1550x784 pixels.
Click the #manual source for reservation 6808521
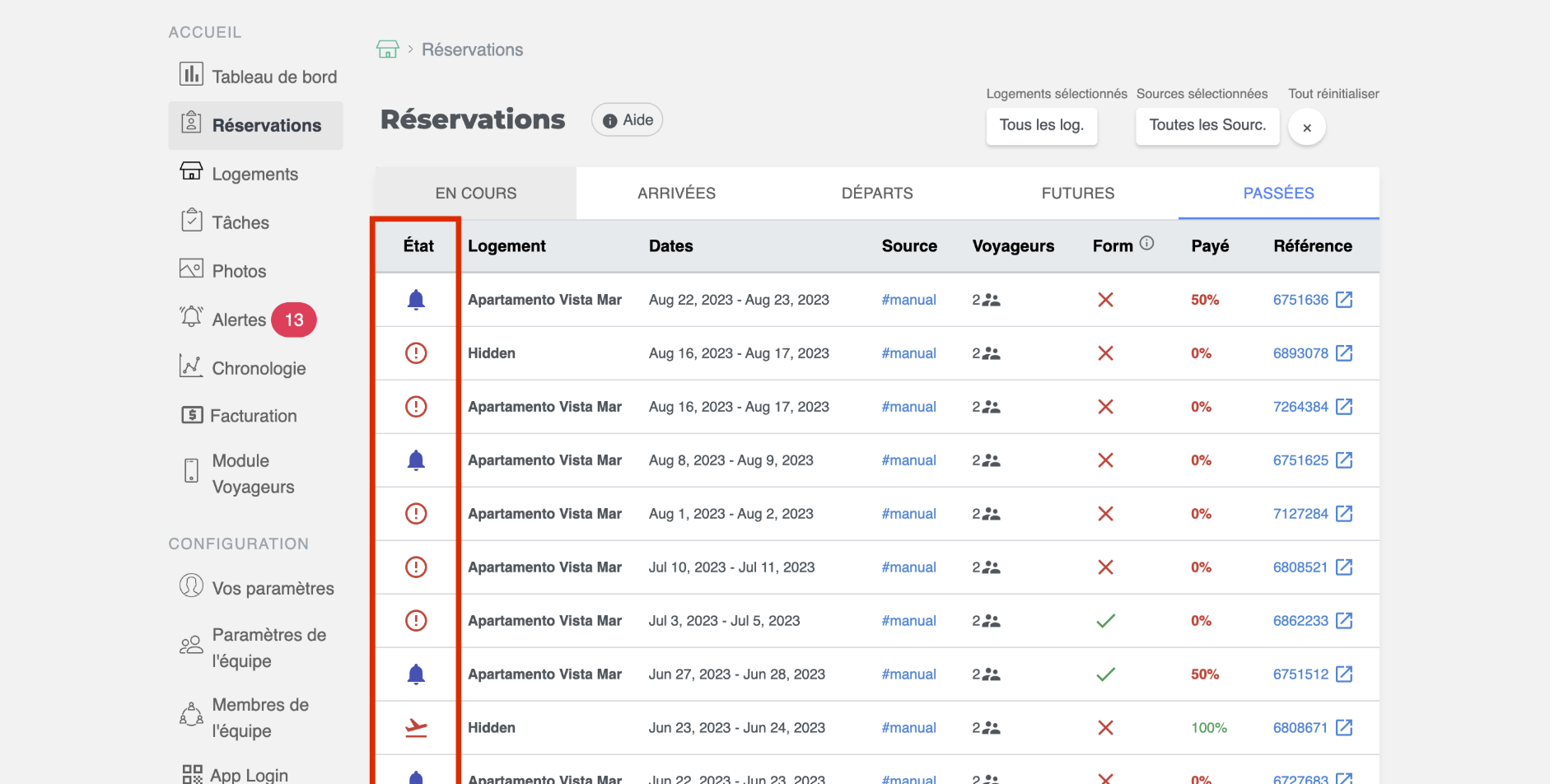(908, 567)
